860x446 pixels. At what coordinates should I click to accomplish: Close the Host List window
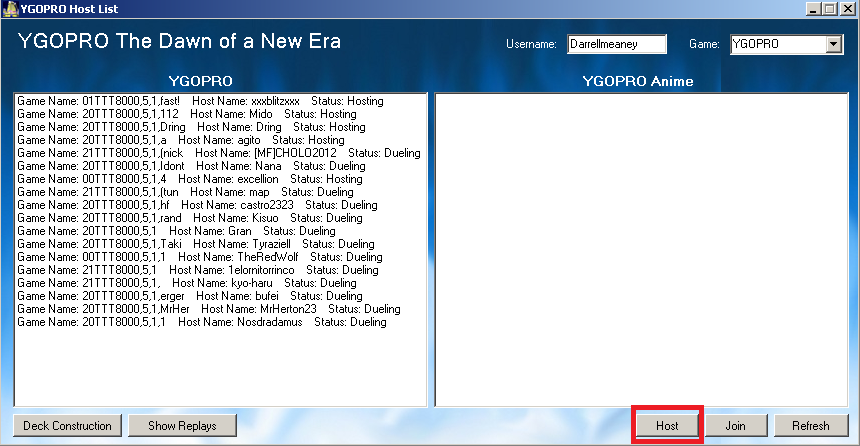[847, 9]
